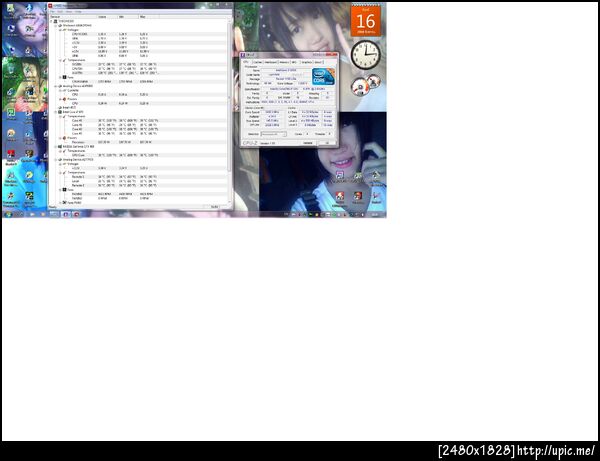
Task: Click the CPU-Z title bar icon
Action: point(243,55)
